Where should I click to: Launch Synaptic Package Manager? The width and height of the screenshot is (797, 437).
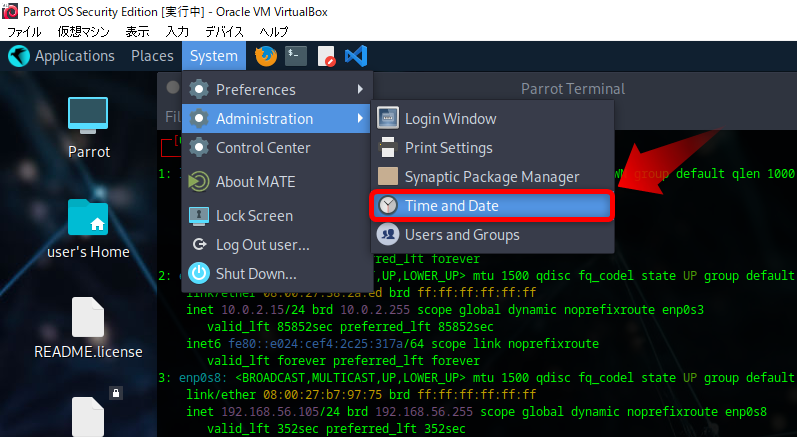tap(492, 176)
